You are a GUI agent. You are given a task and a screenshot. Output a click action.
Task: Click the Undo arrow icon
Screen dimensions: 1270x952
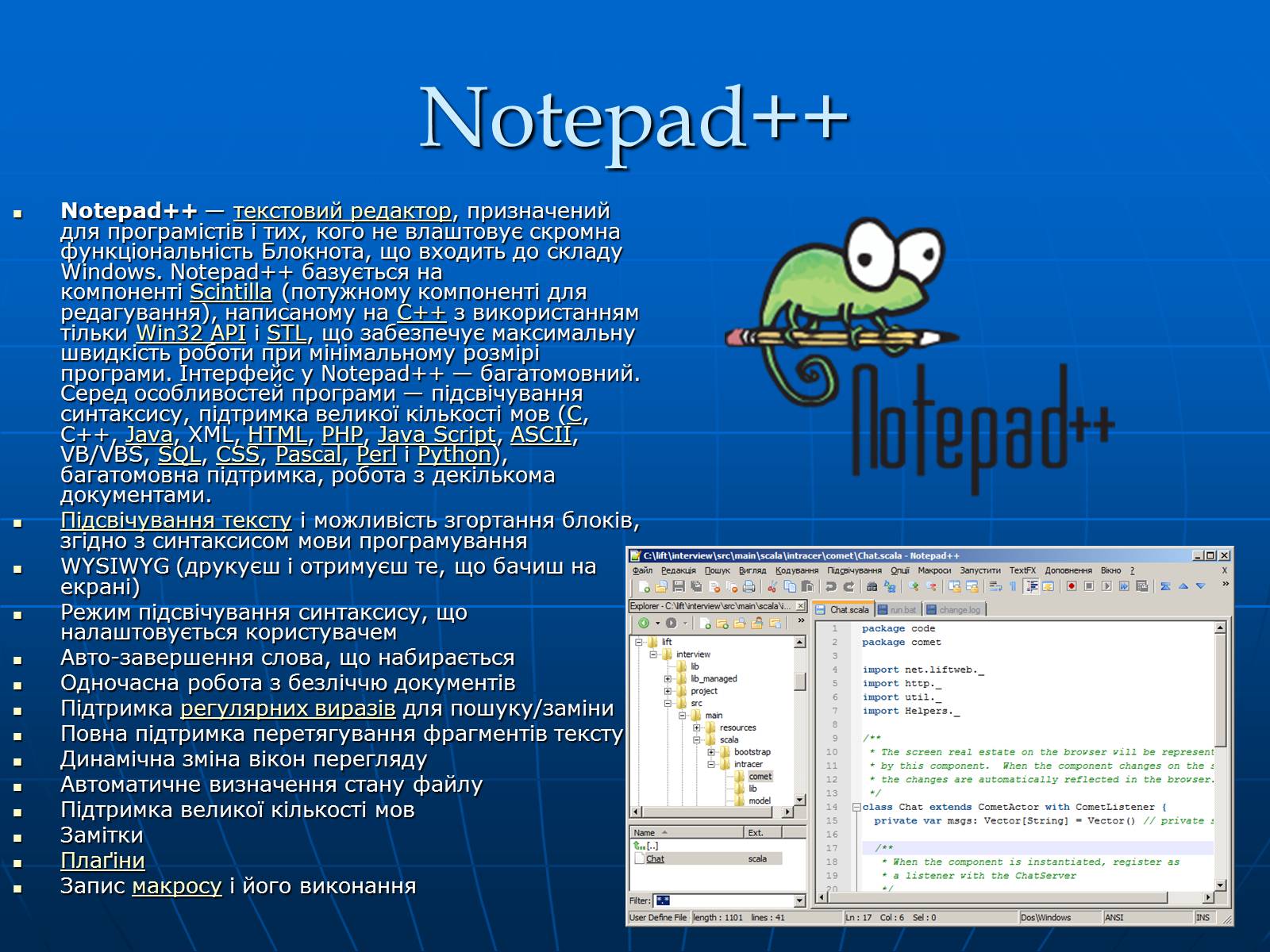[830, 587]
